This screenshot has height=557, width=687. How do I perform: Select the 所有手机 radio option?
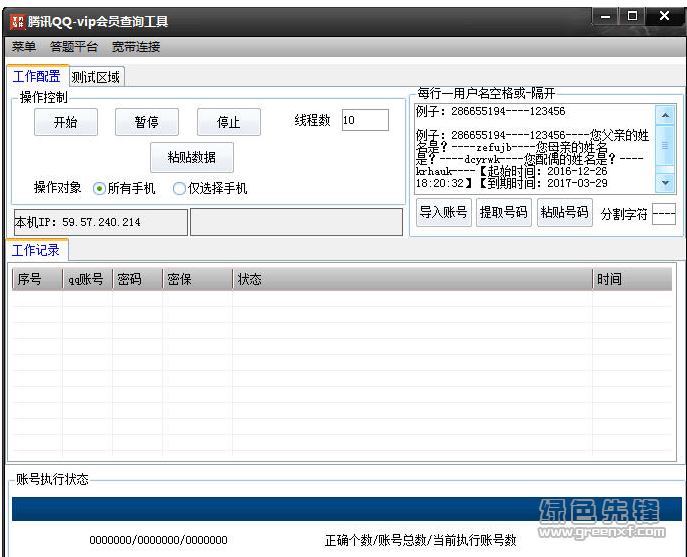tap(124, 188)
